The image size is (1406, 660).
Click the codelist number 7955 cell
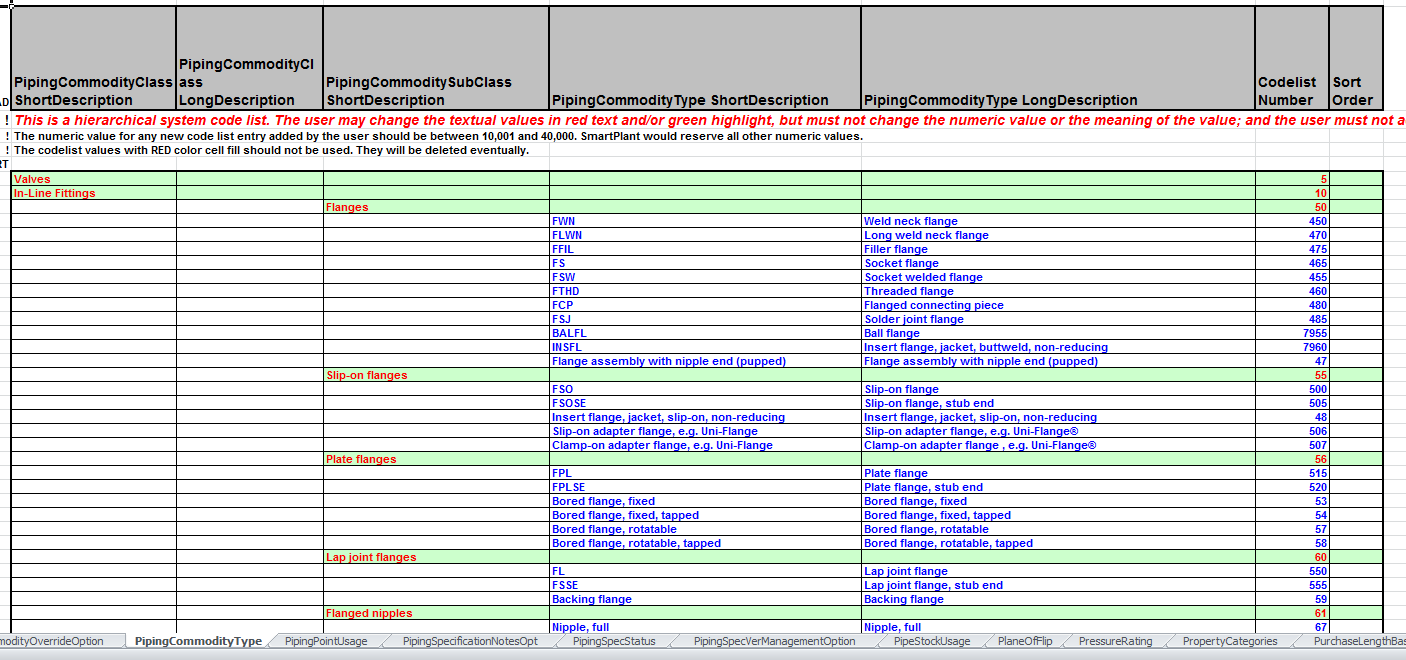tap(1292, 333)
